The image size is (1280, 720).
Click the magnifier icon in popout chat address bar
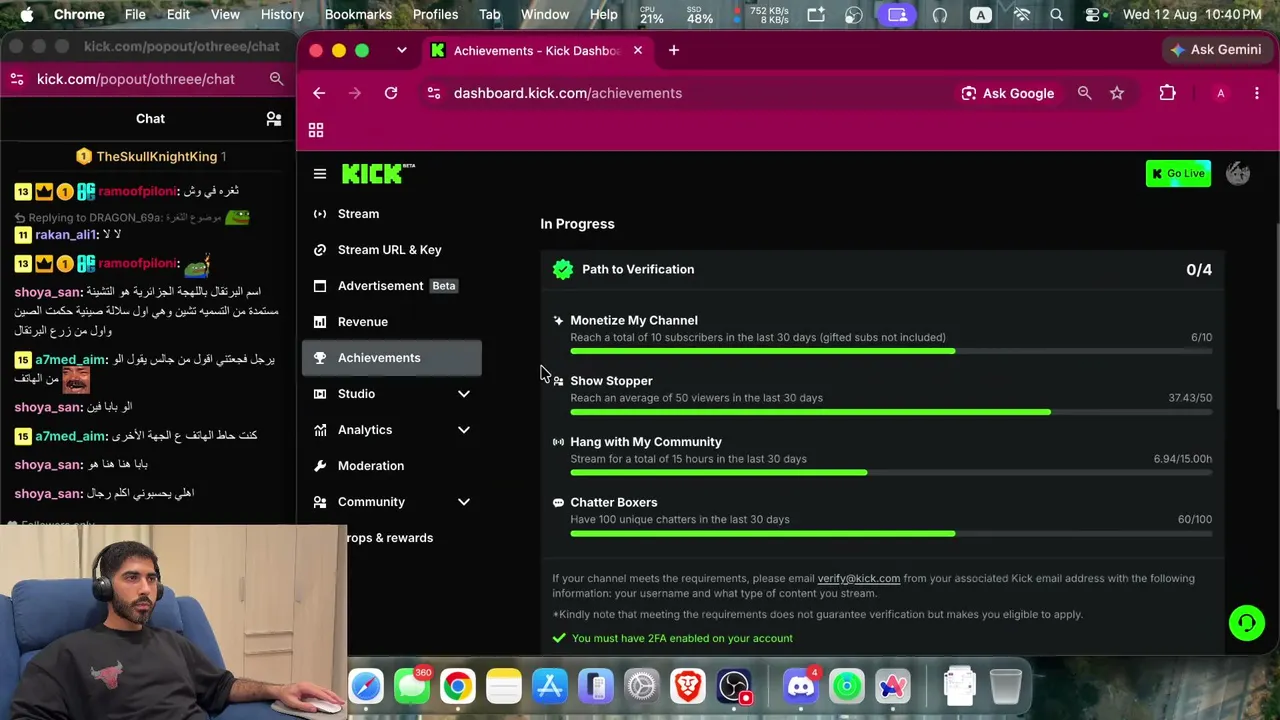click(276, 79)
